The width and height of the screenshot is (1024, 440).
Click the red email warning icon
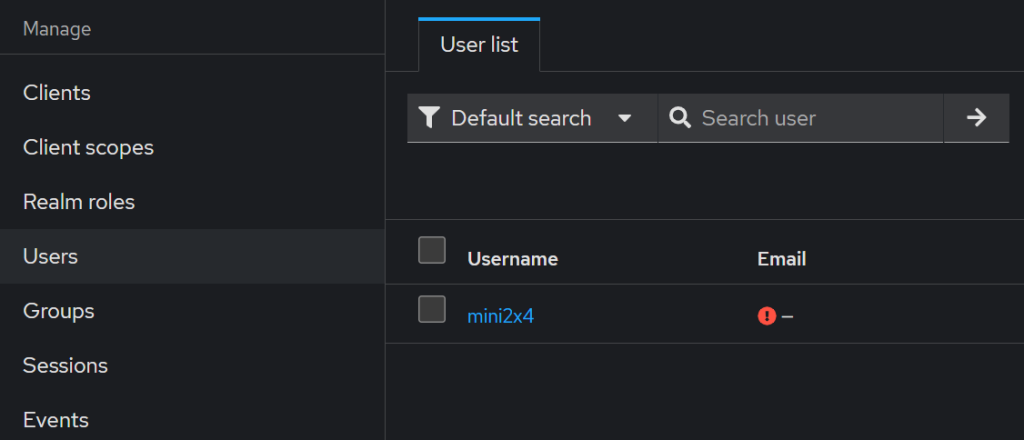[x=767, y=316]
